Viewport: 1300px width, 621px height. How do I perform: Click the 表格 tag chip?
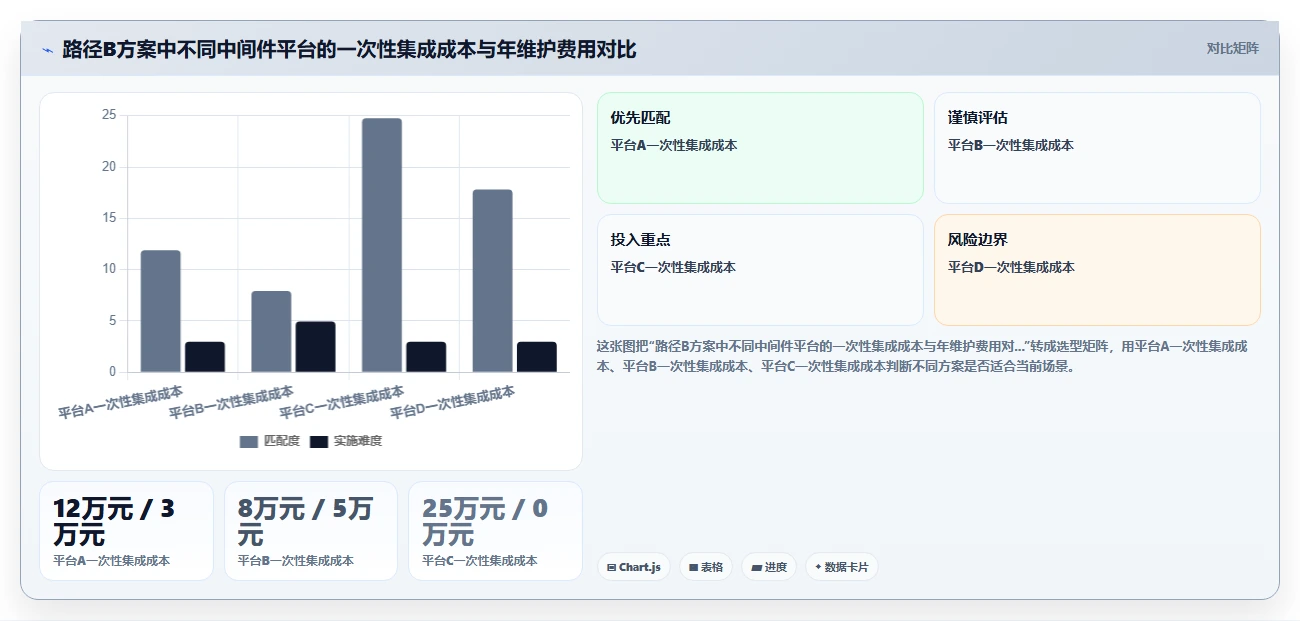tap(706, 567)
